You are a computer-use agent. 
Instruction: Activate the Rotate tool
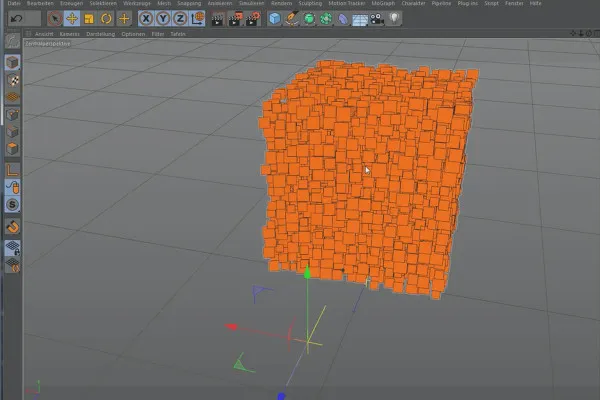[106, 18]
